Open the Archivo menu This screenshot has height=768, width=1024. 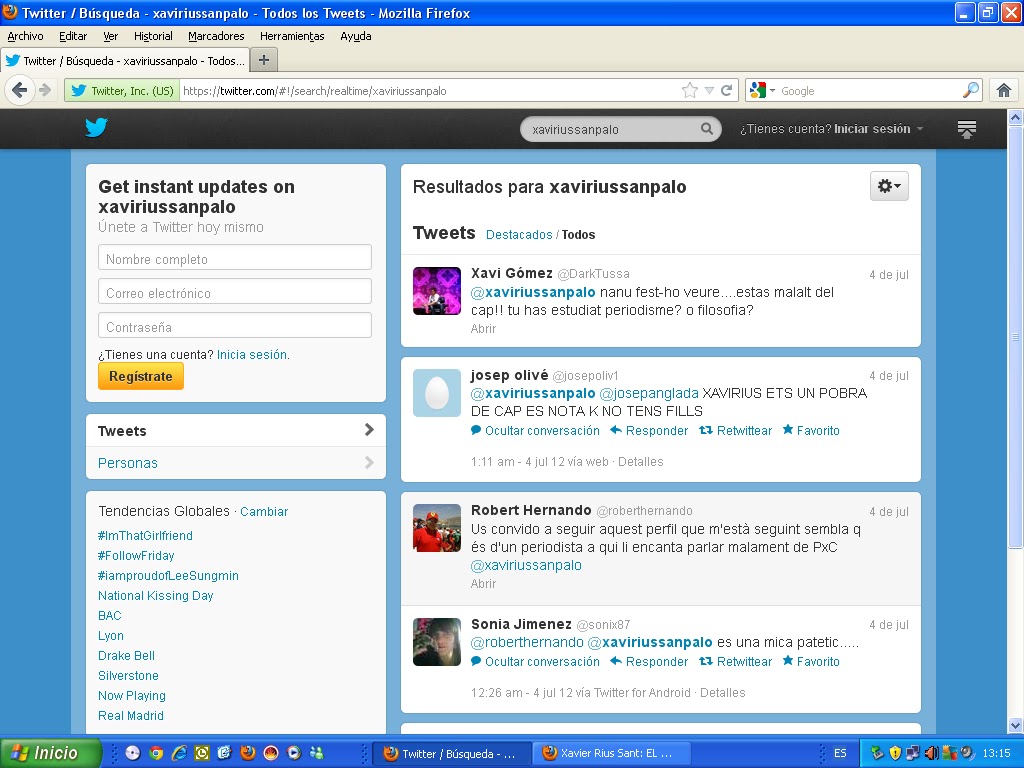point(25,37)
